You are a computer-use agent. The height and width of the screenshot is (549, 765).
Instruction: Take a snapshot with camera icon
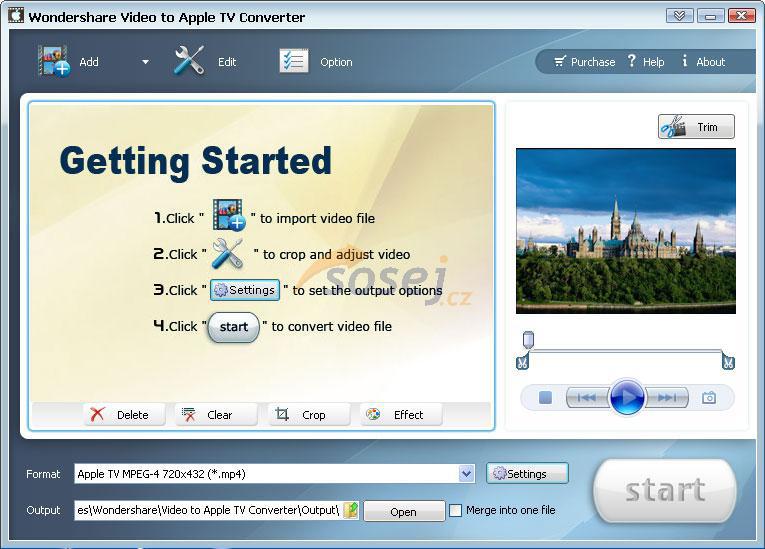tap(709, 398)
